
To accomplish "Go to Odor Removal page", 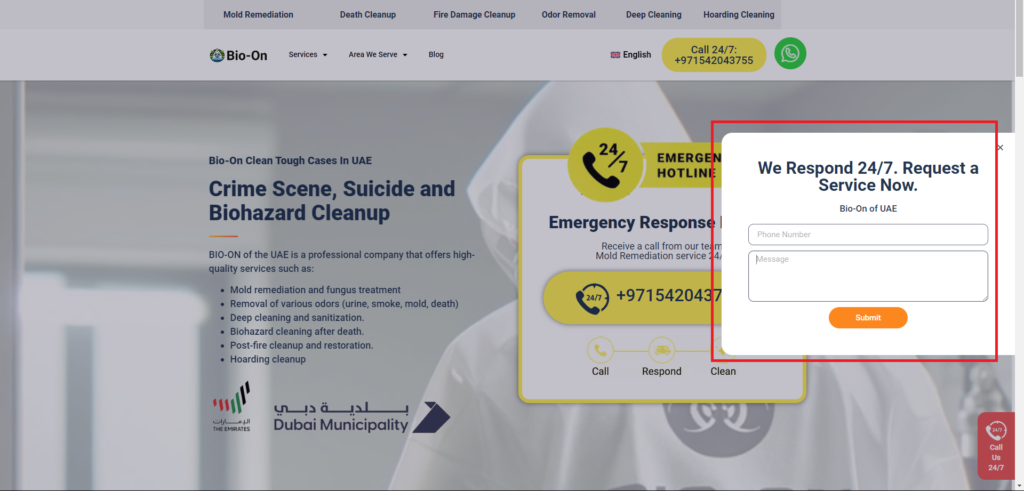I will [x=569, y=14].
